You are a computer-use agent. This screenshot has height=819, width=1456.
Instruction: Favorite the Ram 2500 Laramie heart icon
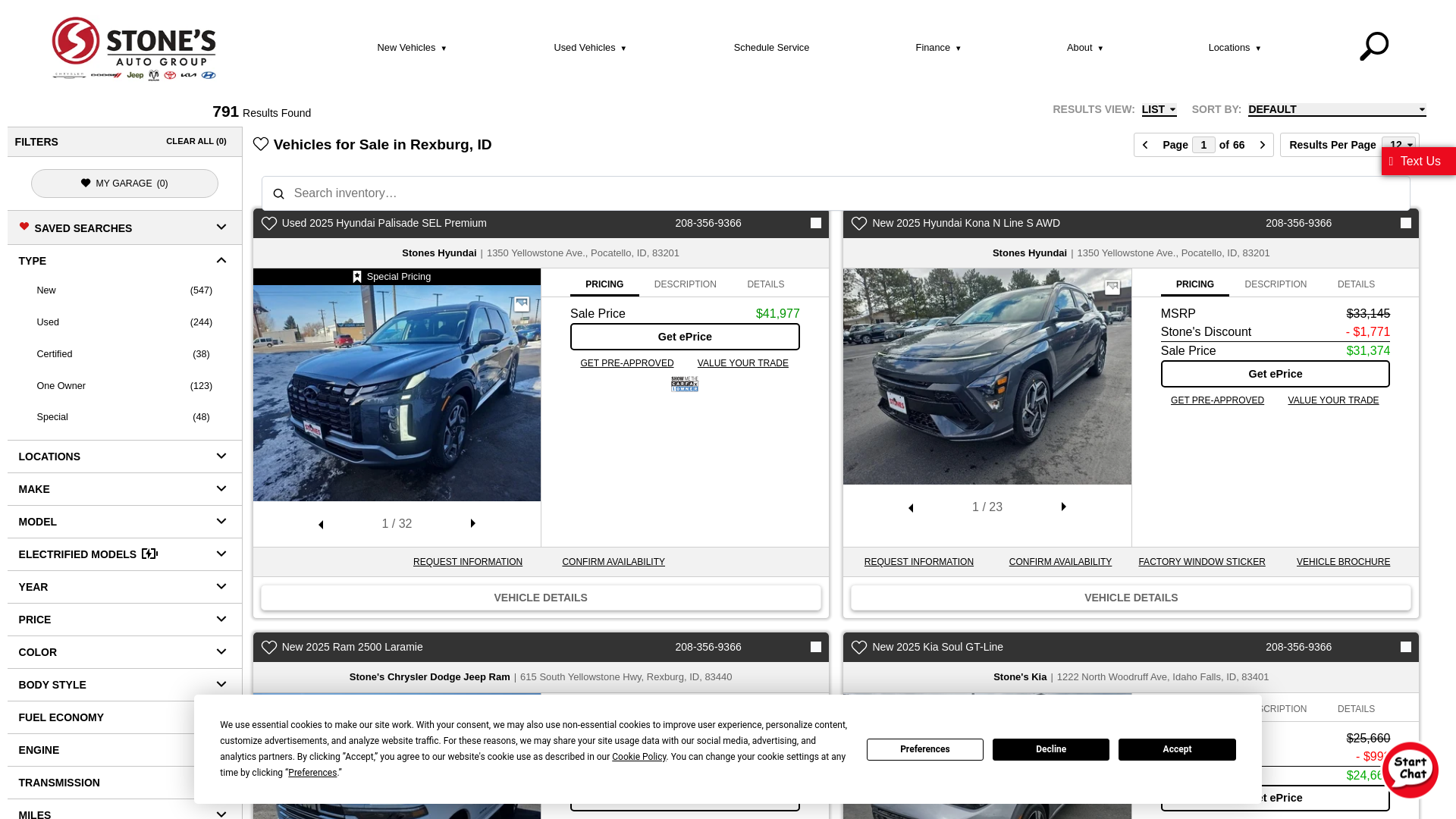[268, 648]
